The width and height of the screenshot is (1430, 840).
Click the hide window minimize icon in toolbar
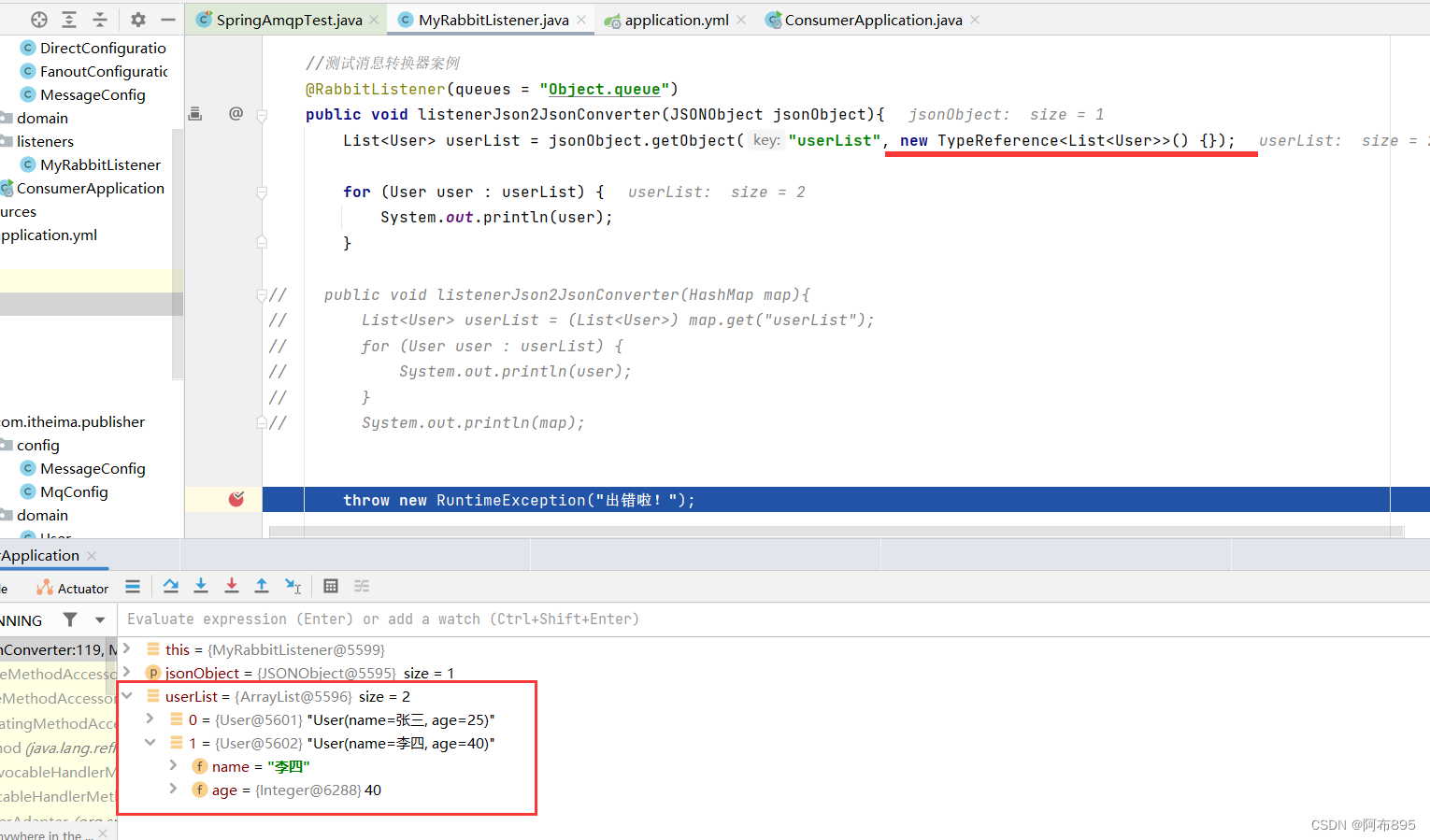point(166,19)
